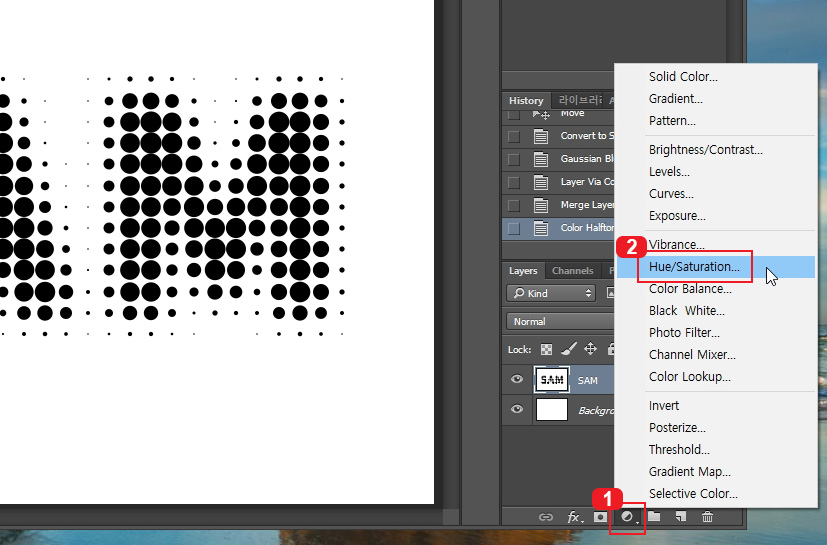Choose Invert from the menu
The image size is (827, 545).
663,406
